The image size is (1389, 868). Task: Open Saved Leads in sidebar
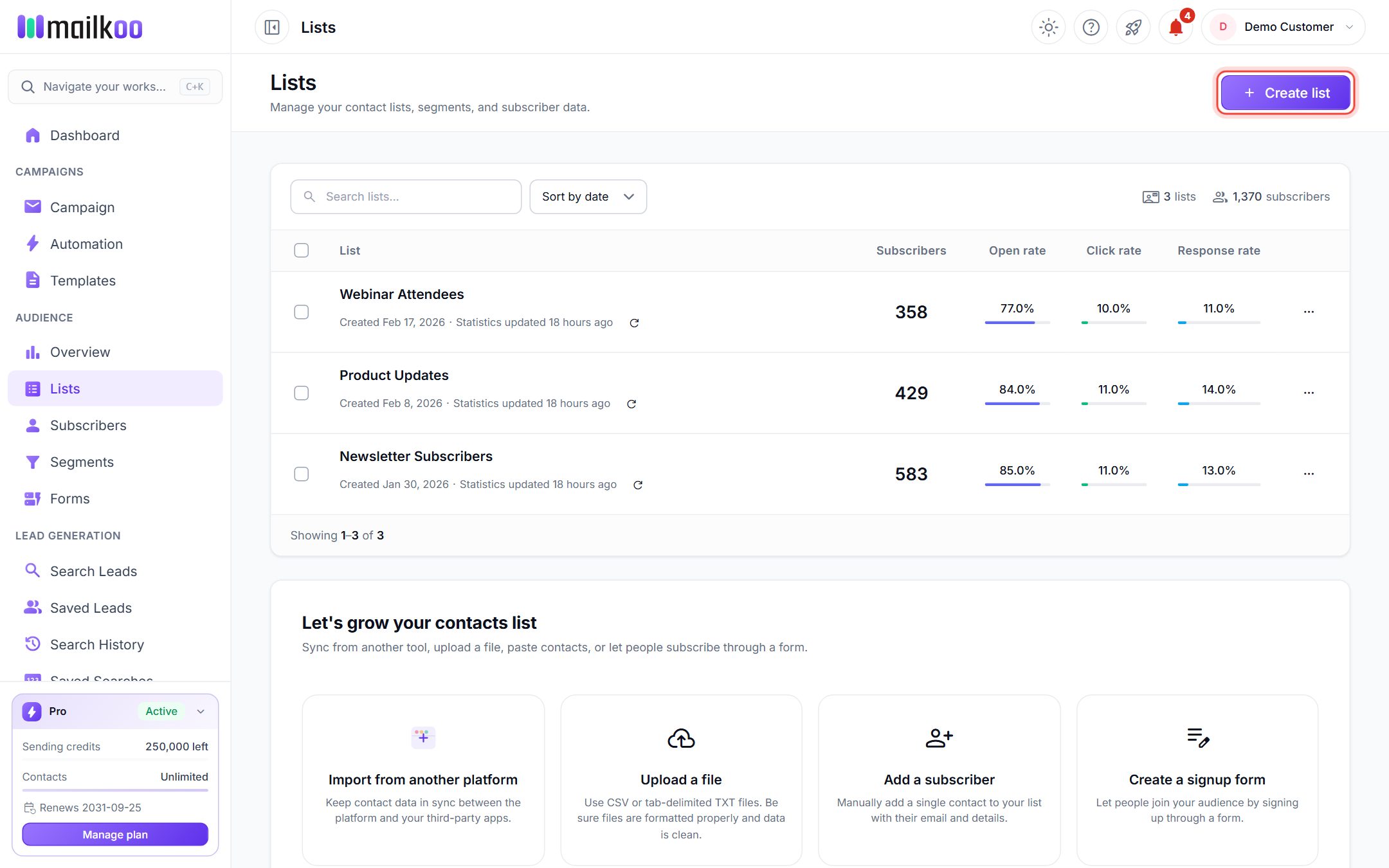coord(115,608)
